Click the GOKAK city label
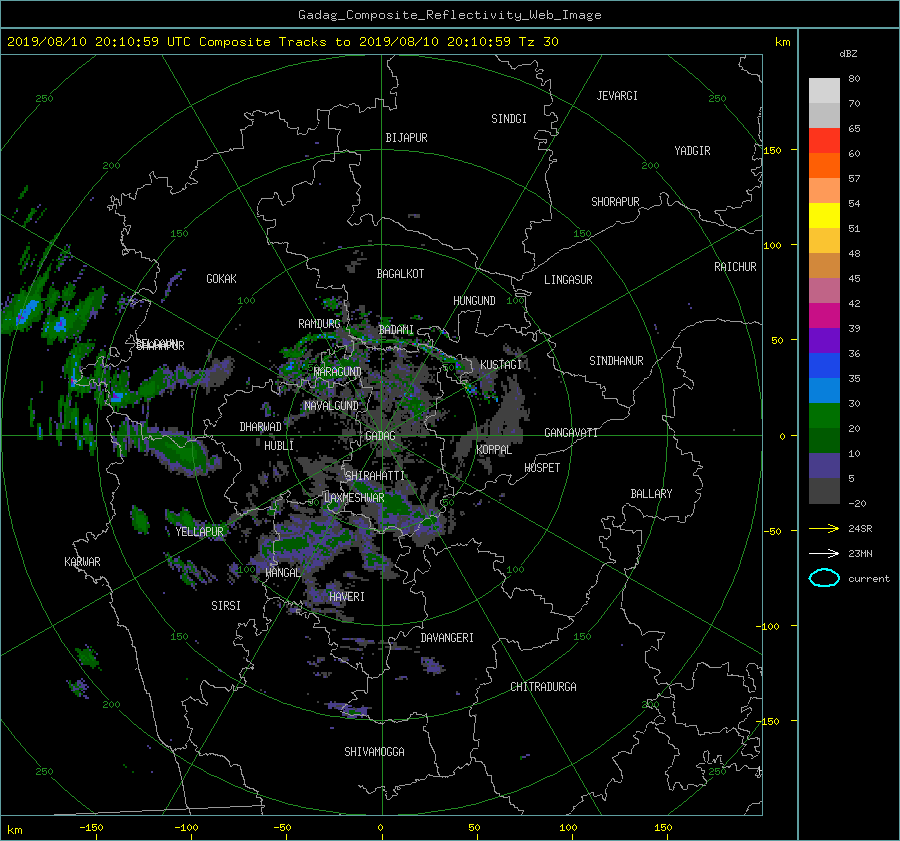This screenshot has height=841, width=900. pyautogui.click(x=221, y=279)
